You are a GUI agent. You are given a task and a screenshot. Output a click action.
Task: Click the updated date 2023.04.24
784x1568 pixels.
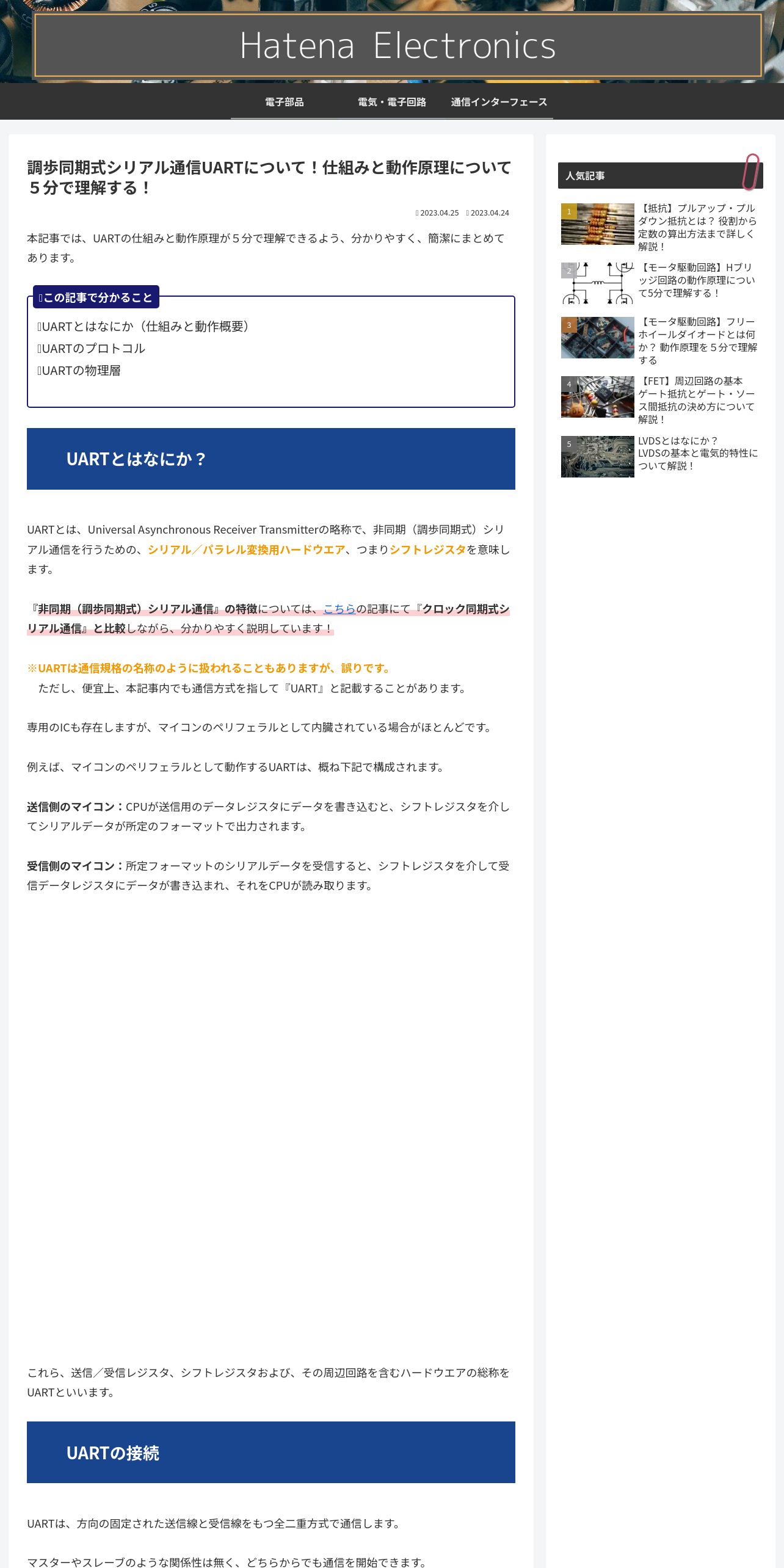coord(488,213)
